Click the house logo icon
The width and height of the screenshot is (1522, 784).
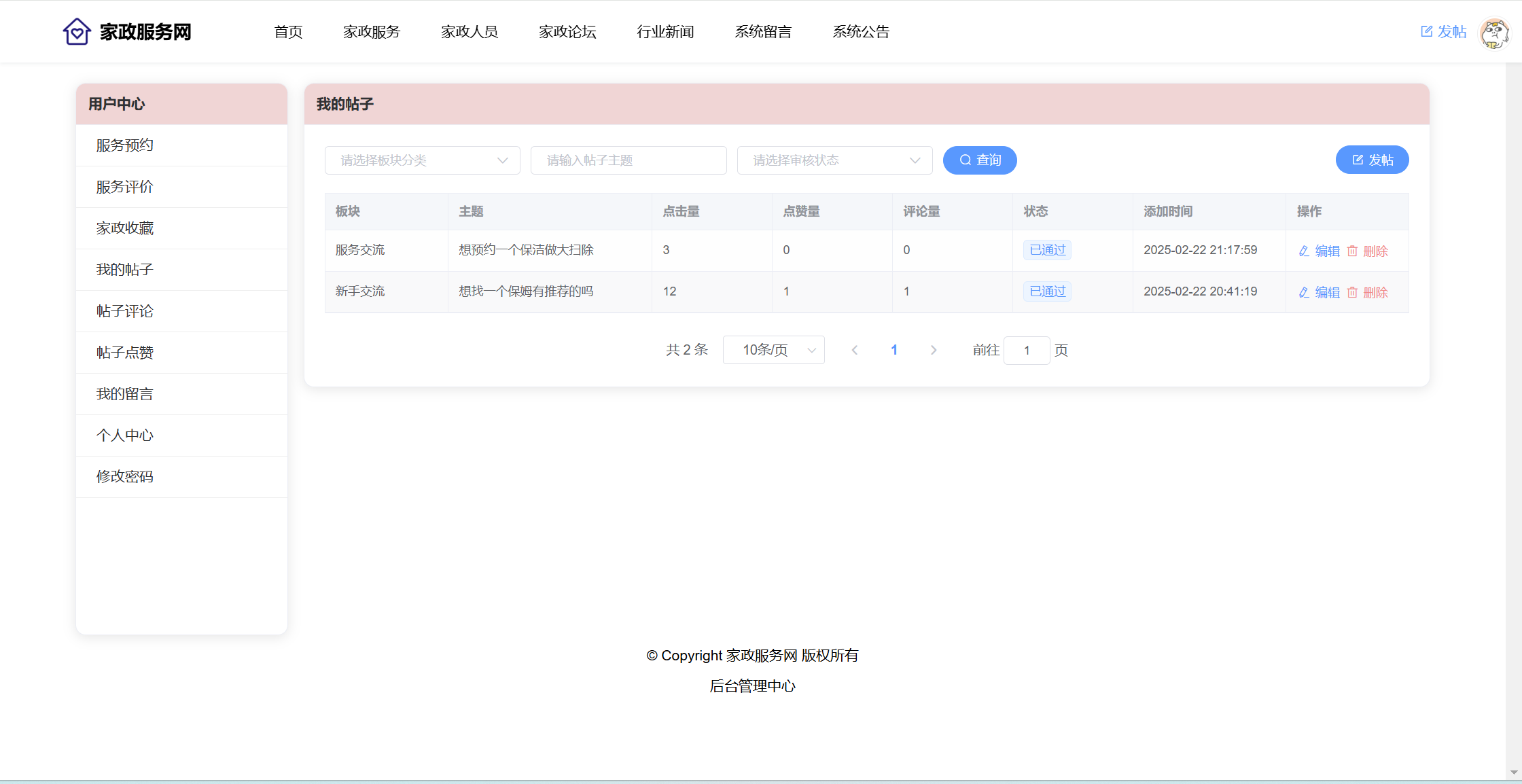[77, 31]
